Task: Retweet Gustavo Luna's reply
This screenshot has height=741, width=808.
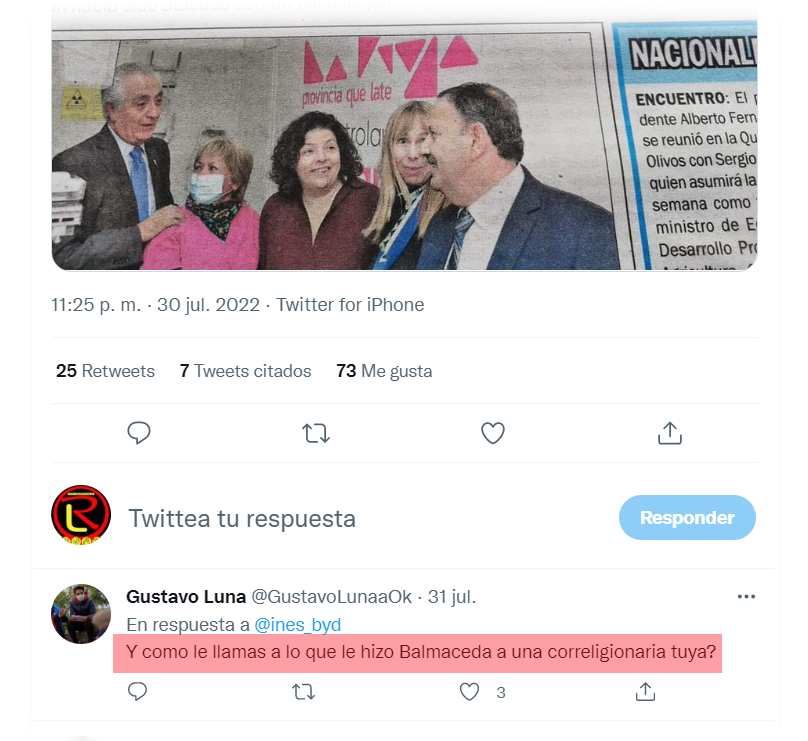Action: click(x=304, y=692)
